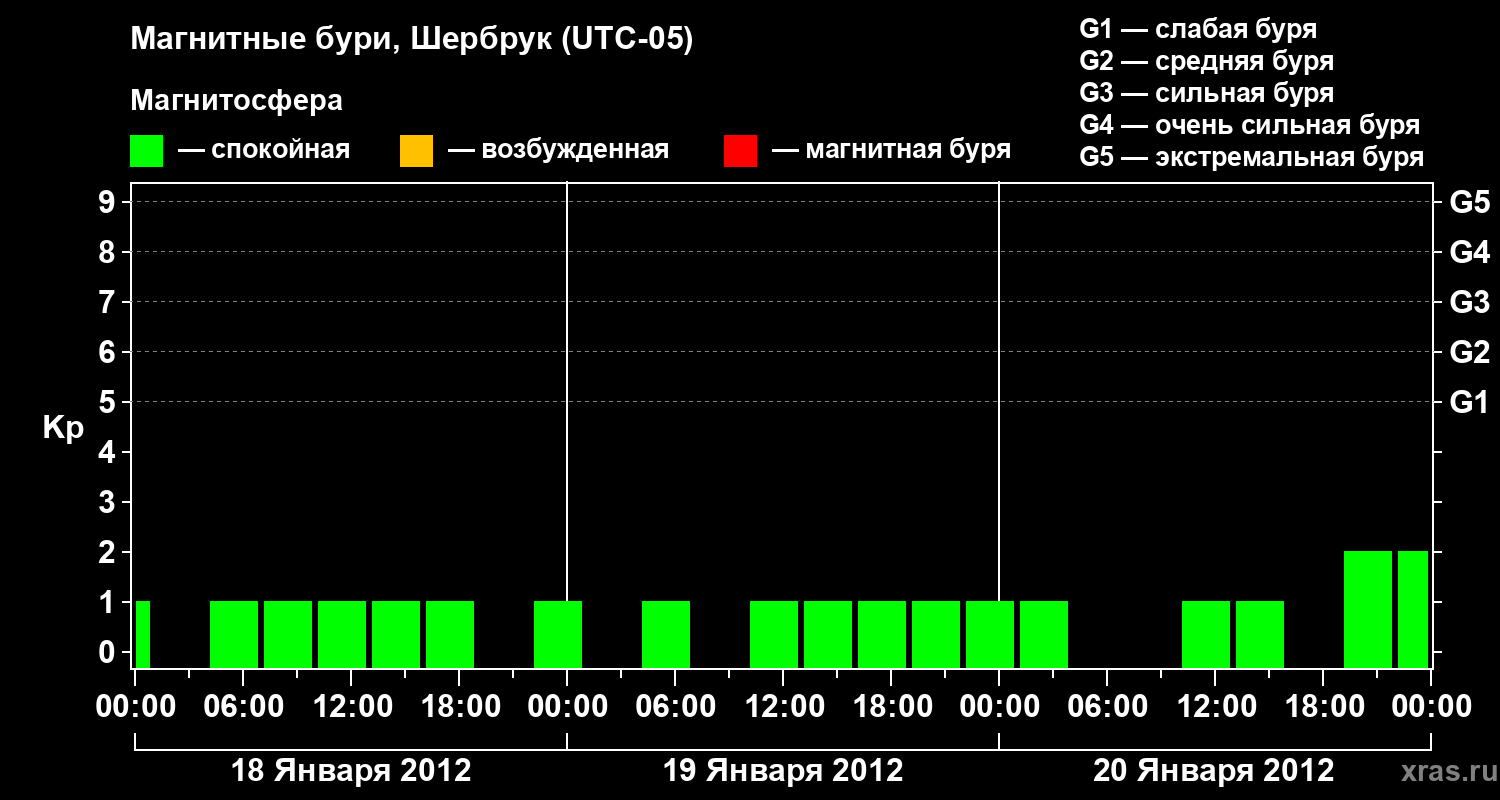Screen dimensions: 1500x800
Task: Click the green bar crossing midnight into 19 January
Action: tap(558, 634)
